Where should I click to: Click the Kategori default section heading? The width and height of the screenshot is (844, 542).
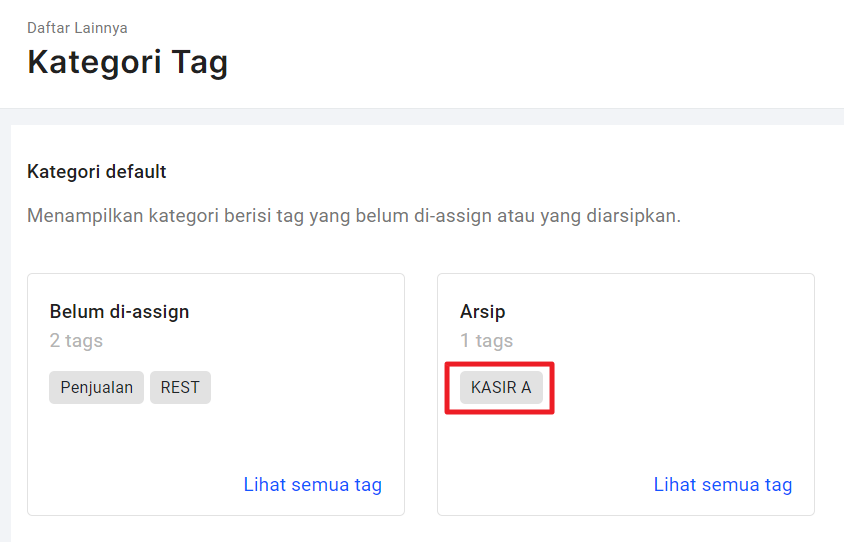point(96,172)
